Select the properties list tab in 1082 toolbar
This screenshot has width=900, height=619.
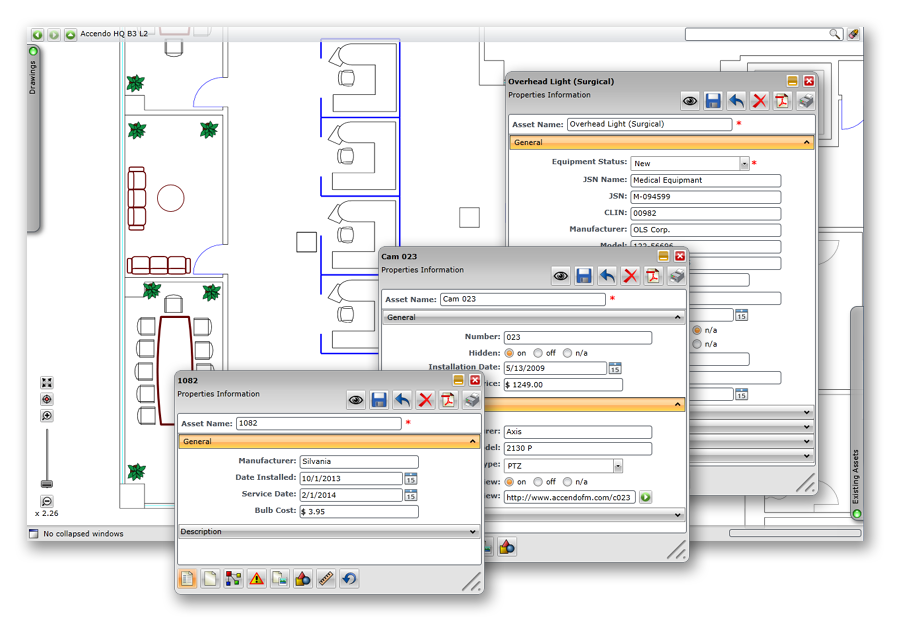[x=187, y=578]
